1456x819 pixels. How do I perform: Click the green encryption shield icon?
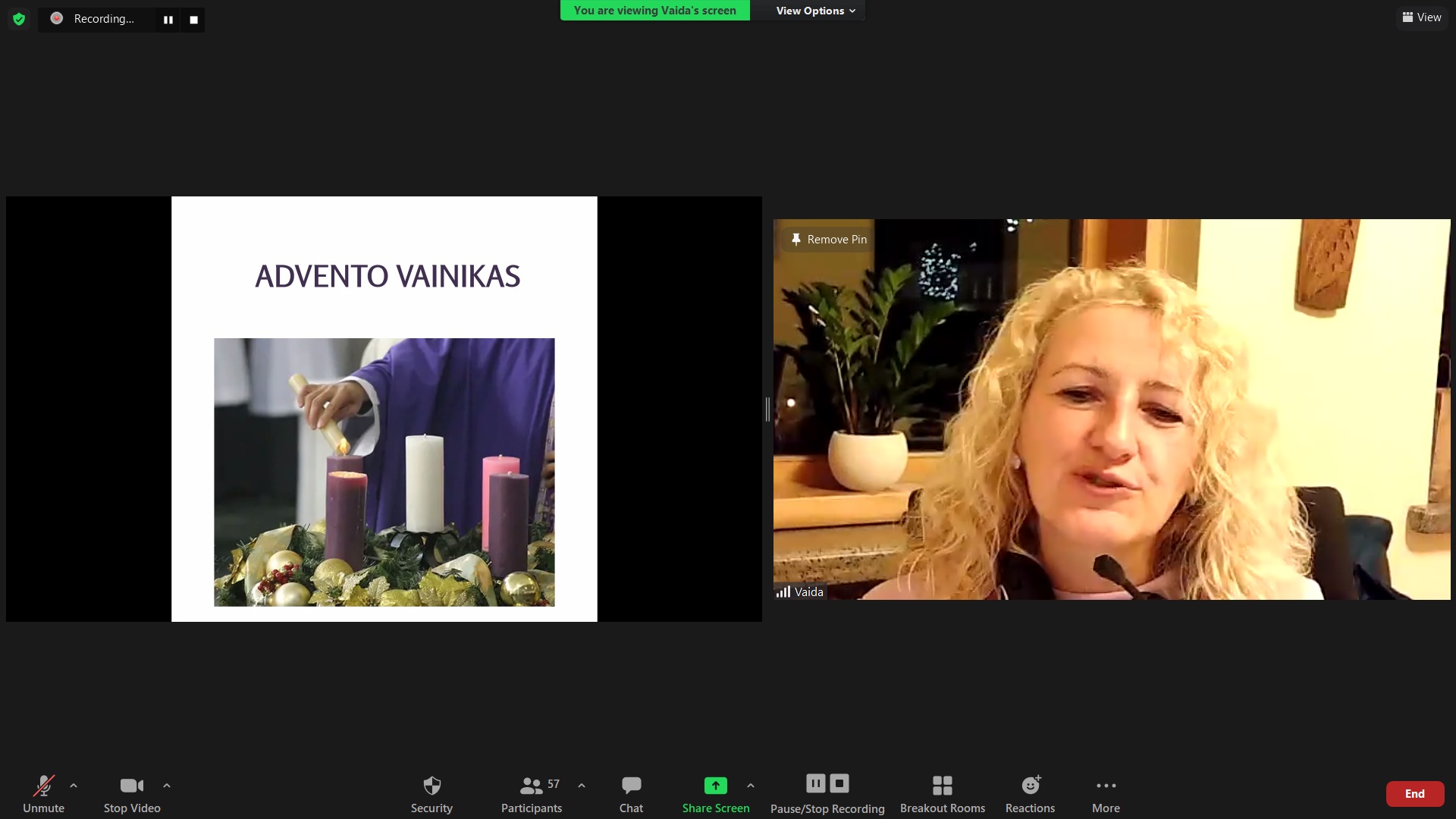tap(19, 19)
